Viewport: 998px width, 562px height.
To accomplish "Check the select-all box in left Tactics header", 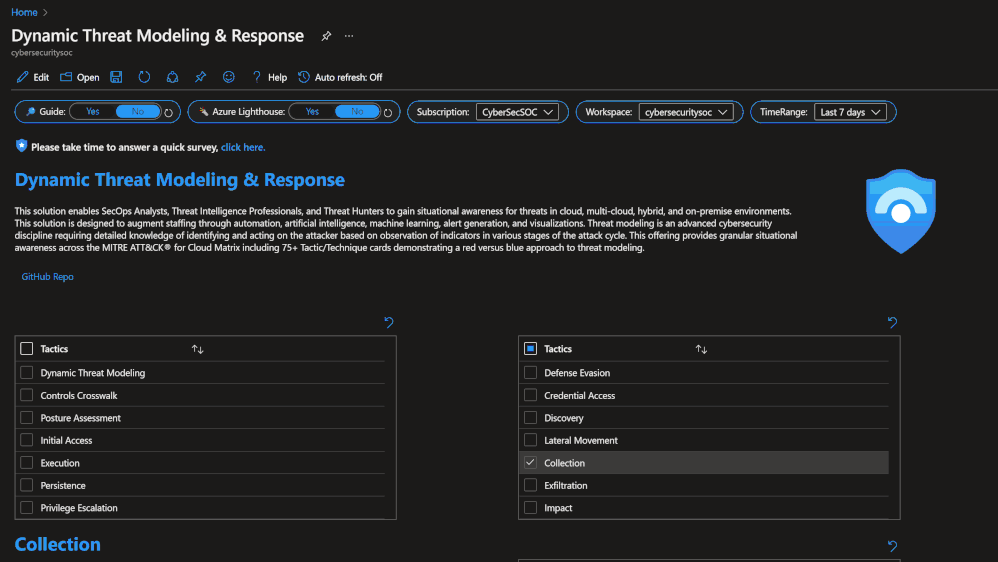I will coord(27,349).
